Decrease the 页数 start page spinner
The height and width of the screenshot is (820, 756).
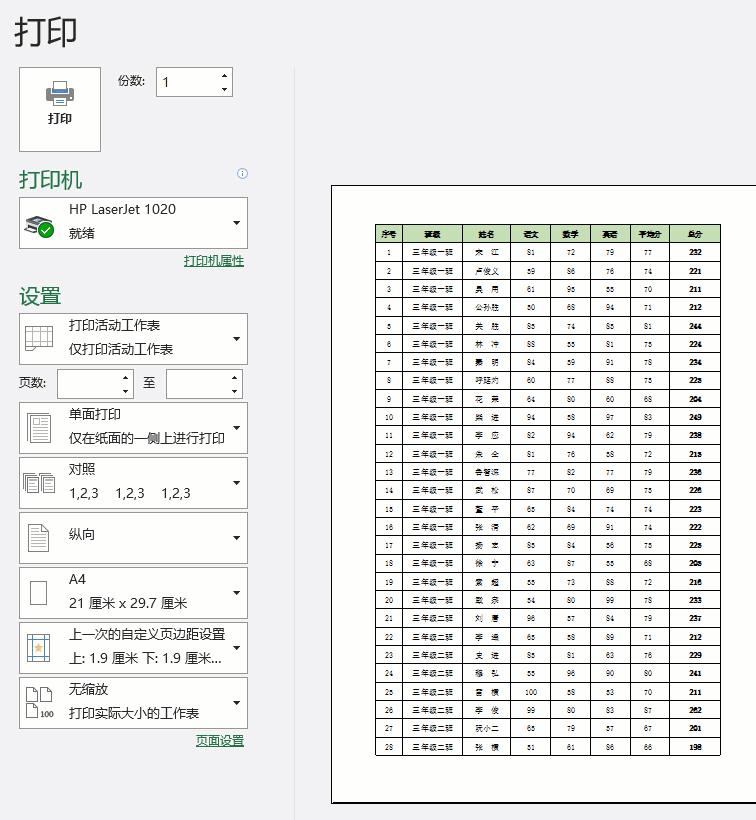pos(125,391)
